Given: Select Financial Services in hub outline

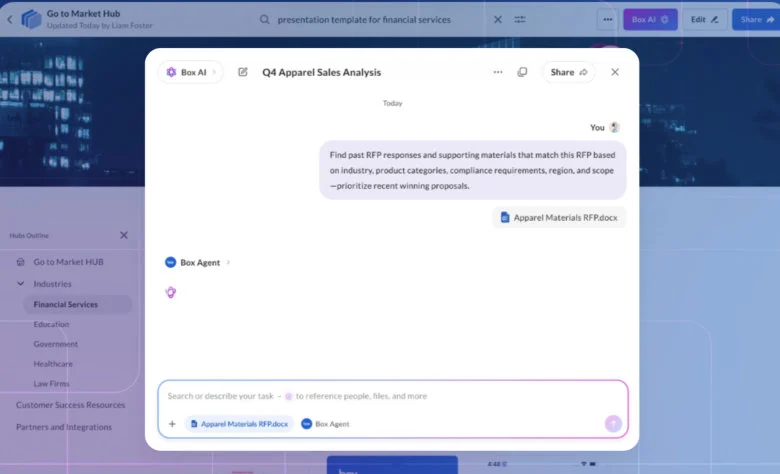Looking at the screenshot, I should [x=65, y=304].
